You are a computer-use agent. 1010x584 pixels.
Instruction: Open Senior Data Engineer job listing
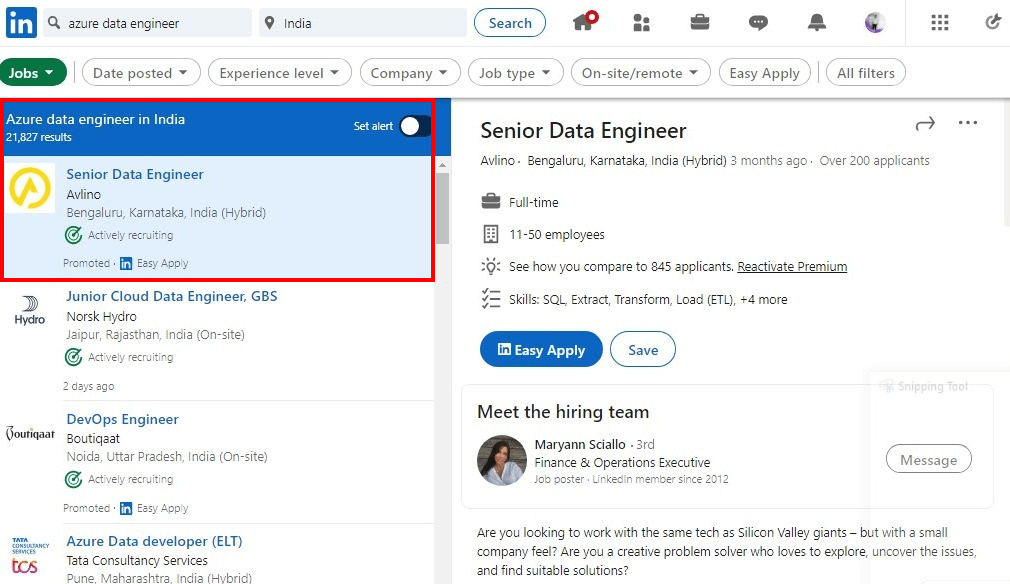pos(135,174)
